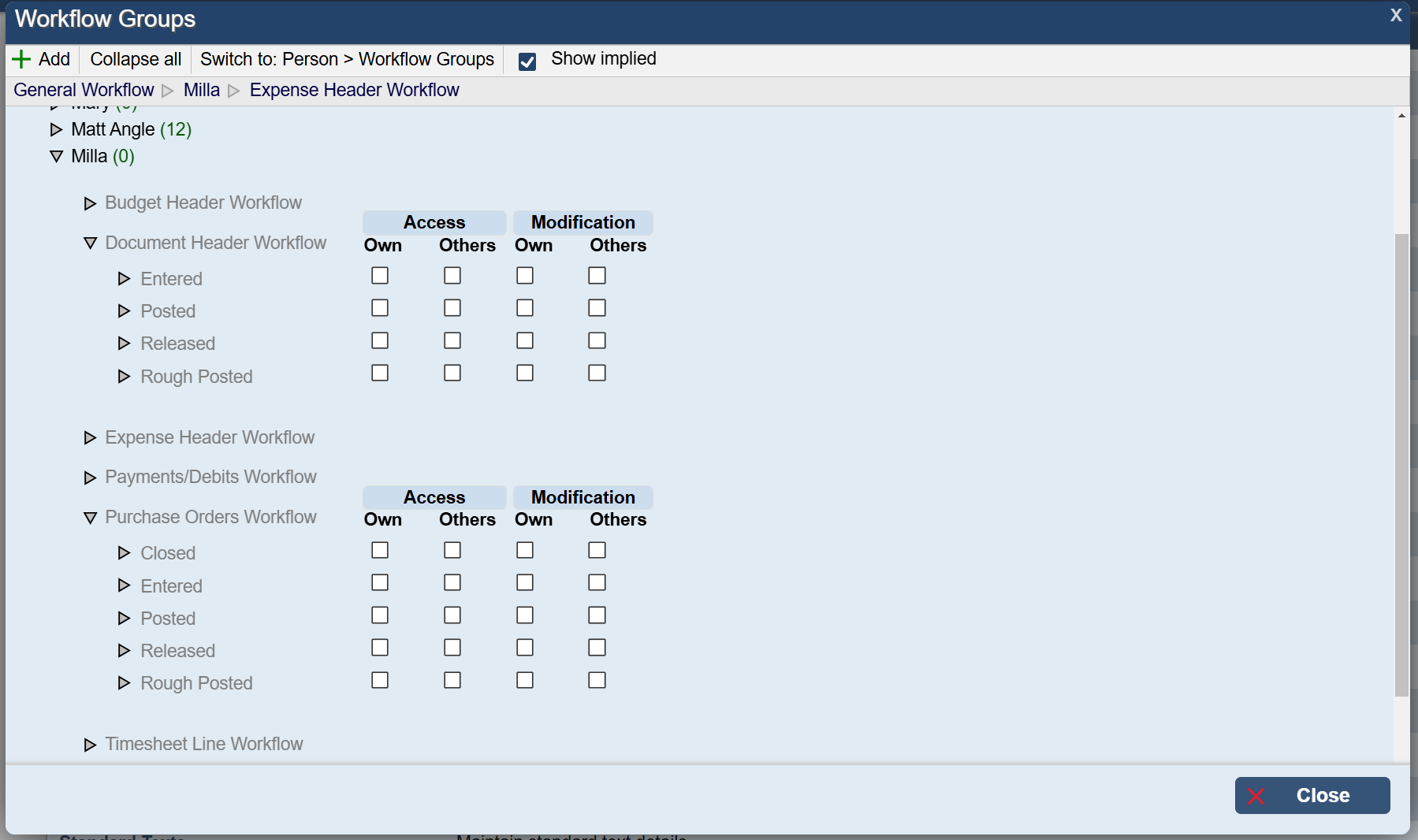Expand Budget Header Workflow arrow
The width and height of the screenshot is (1418, 840).
click(90, 203)
